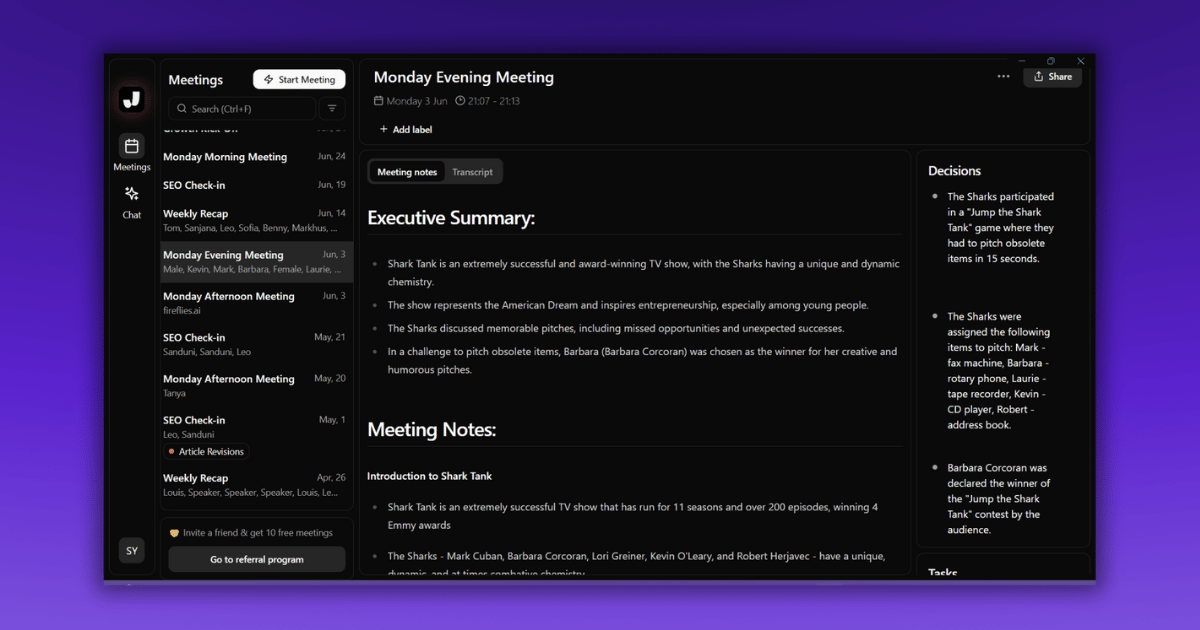Click the Monday Evening Meeting title

point(464,77)
